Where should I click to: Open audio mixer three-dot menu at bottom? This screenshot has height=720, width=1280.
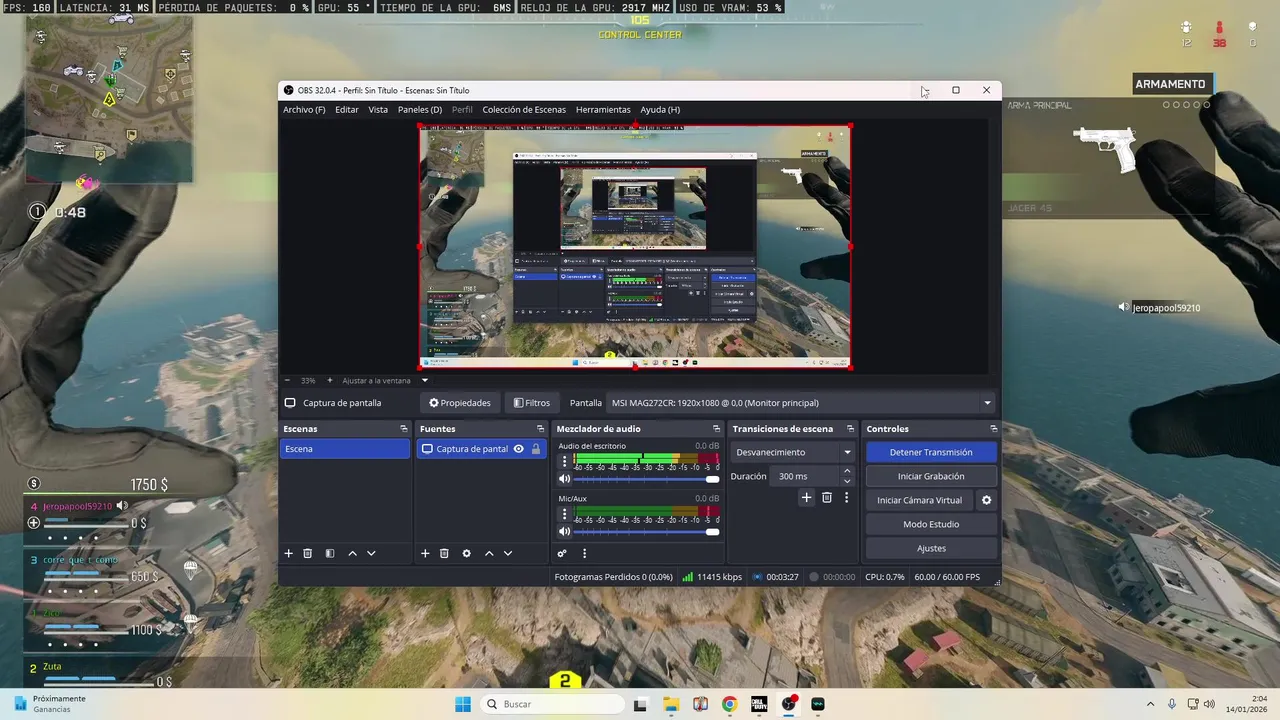[x=585, y=553]
